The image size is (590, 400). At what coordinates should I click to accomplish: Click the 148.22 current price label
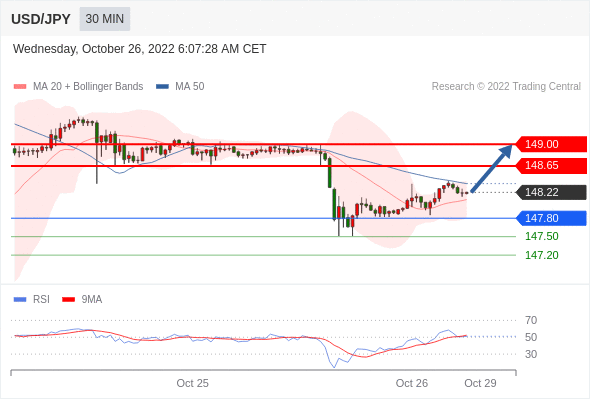(x=551, y=192)
